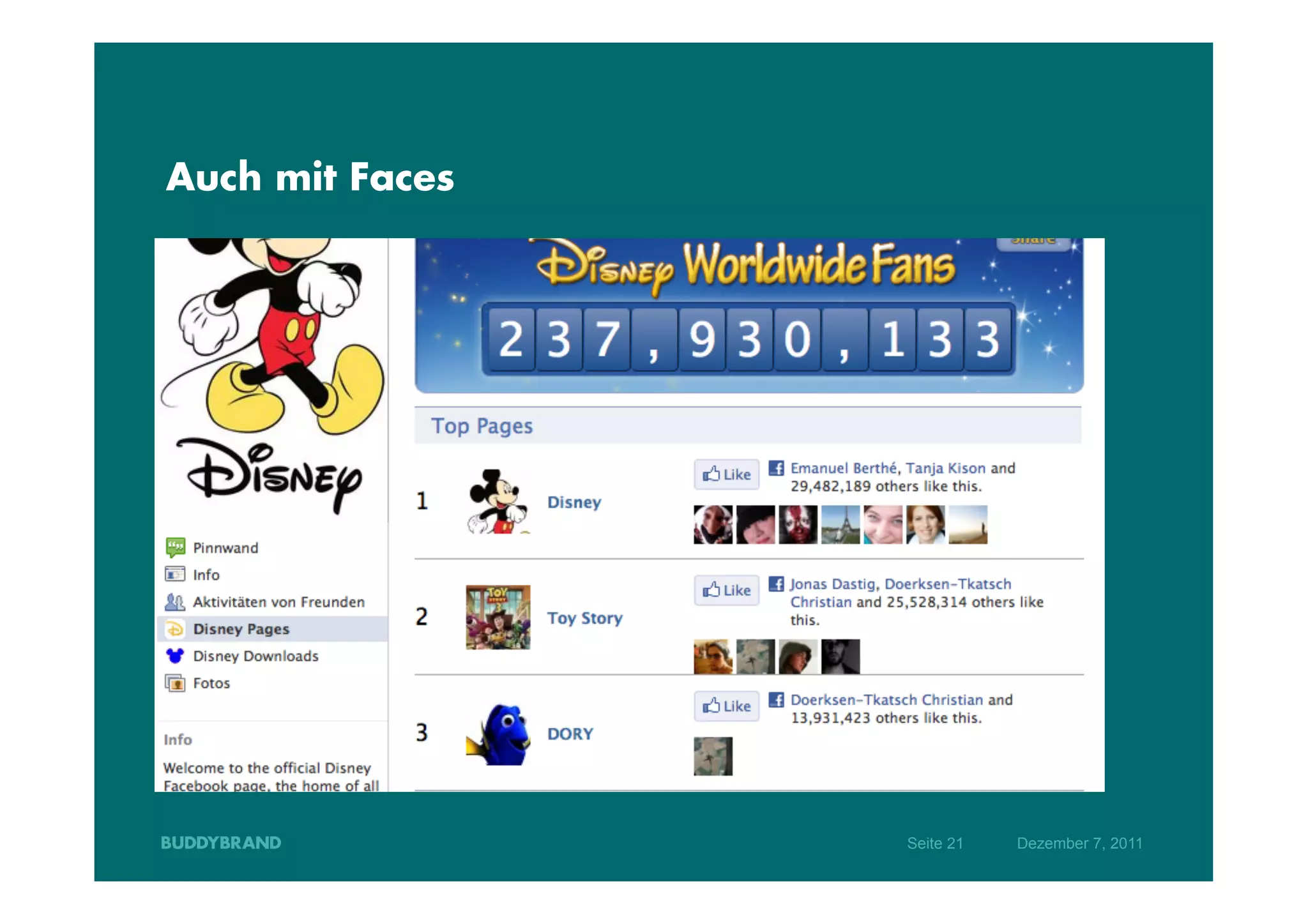1308x924 pixels.
Task: Click the Pinnwand speech bubble icon
Action: (175, 547)
